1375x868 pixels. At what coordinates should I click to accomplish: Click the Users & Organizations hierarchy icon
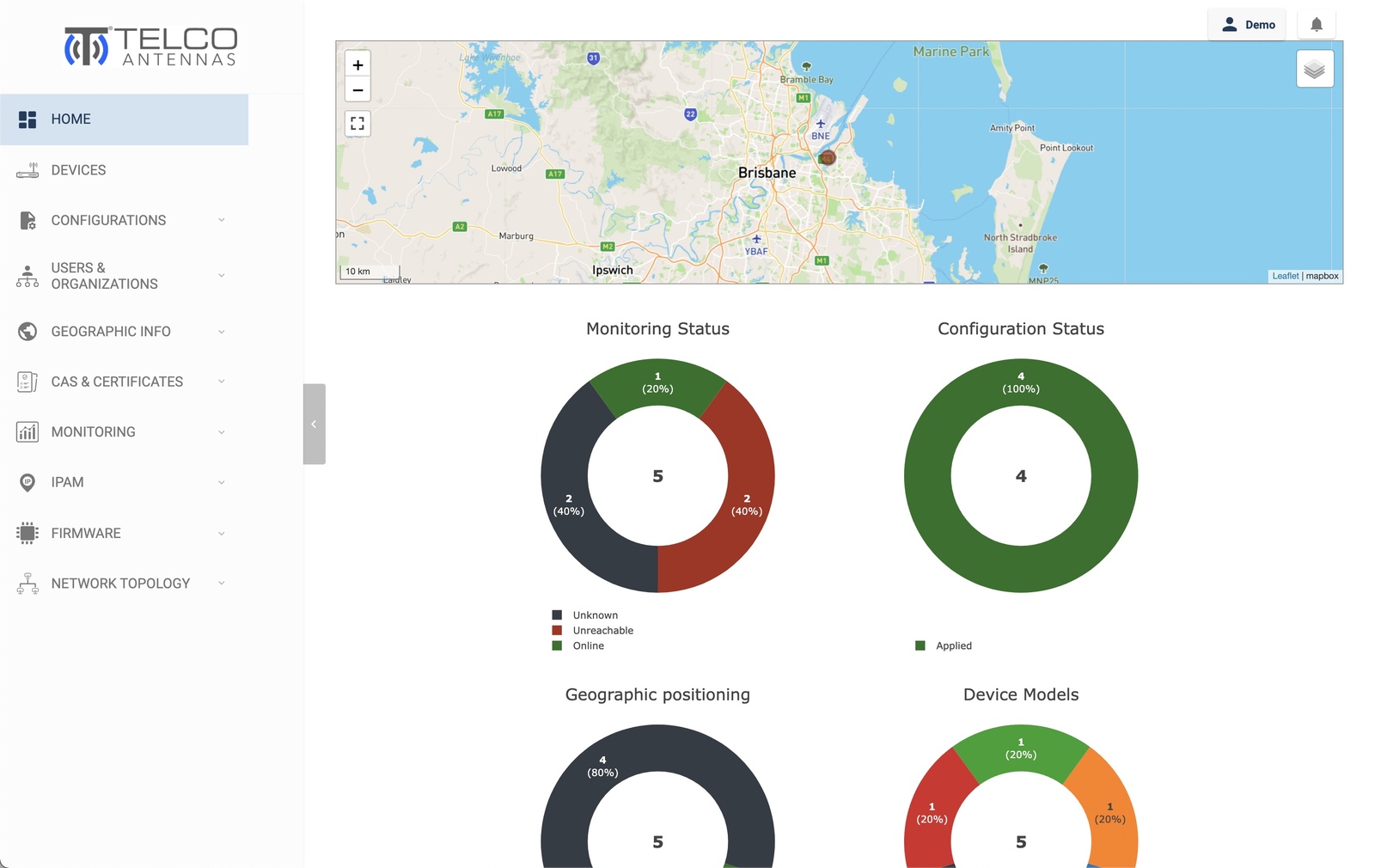click(x=27, y=276)
